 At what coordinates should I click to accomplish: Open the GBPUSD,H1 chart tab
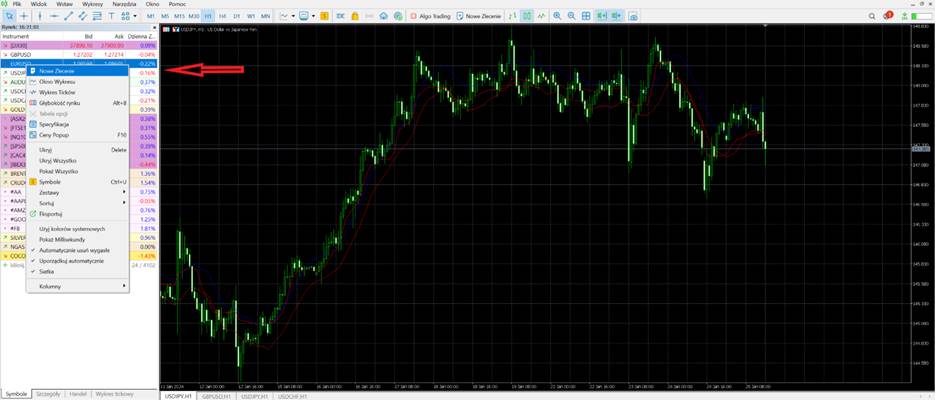(x=216, y=396)
